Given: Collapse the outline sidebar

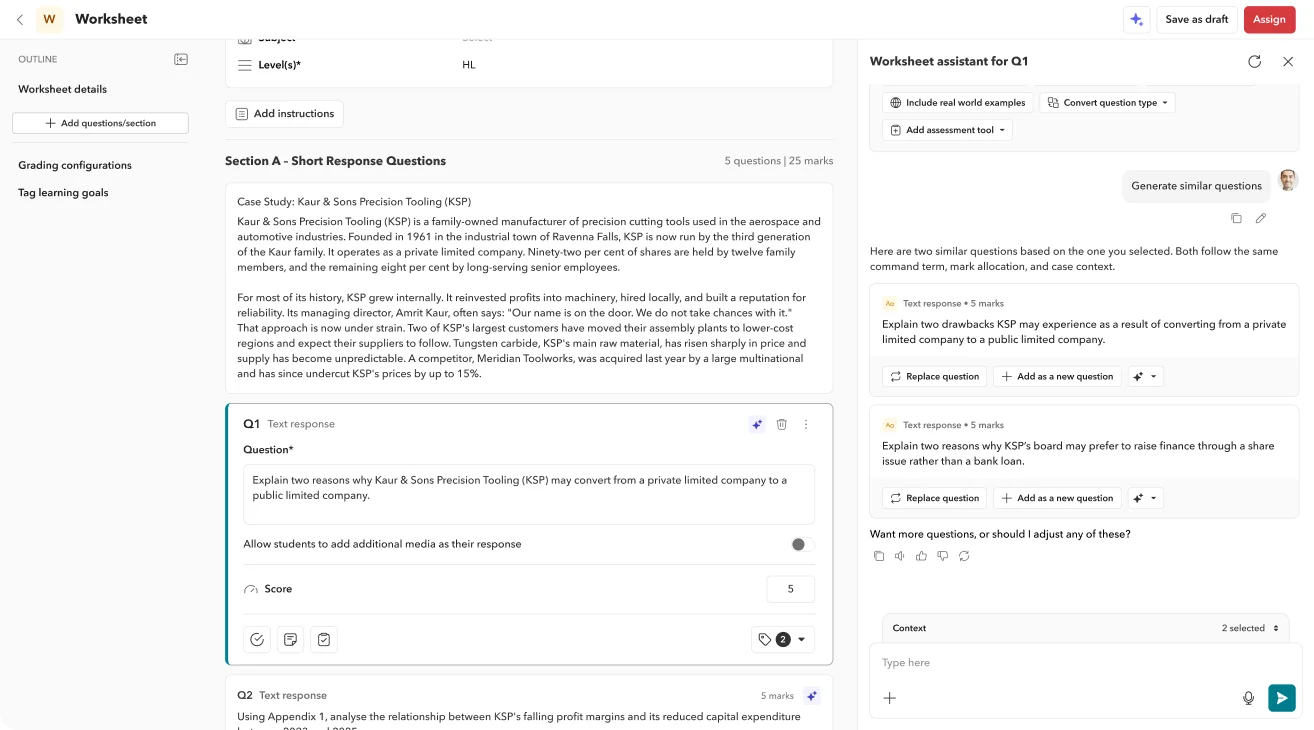Looking at the screenshot, I should click(181, 59).
